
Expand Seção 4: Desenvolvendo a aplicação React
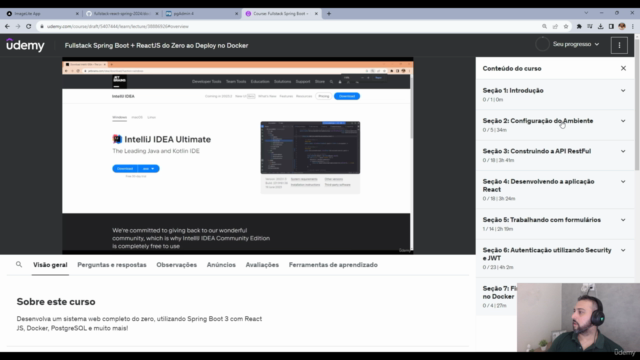(x=555, y=189)
